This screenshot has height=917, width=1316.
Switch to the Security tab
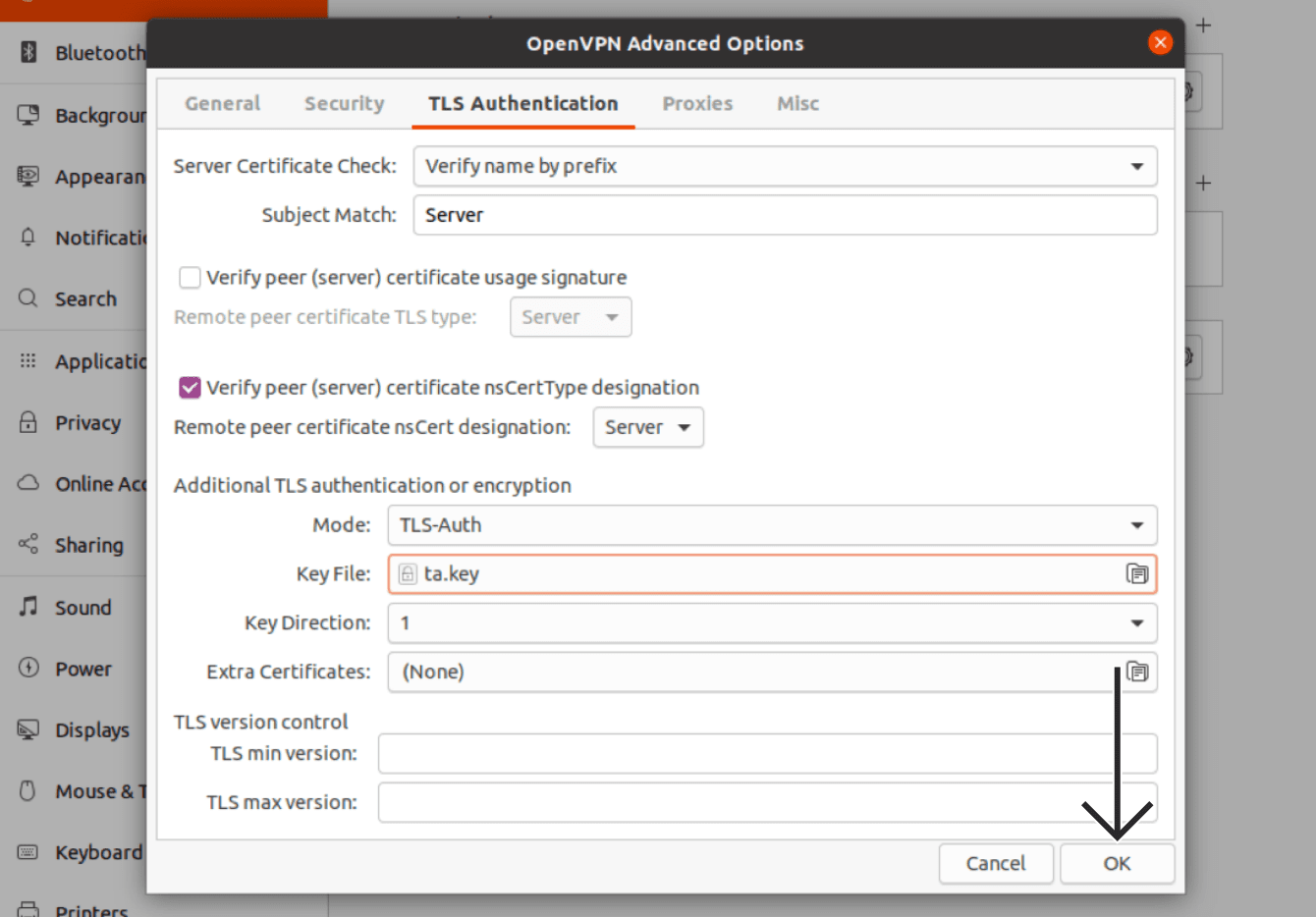pyautogui.click(x=345, y=103)
